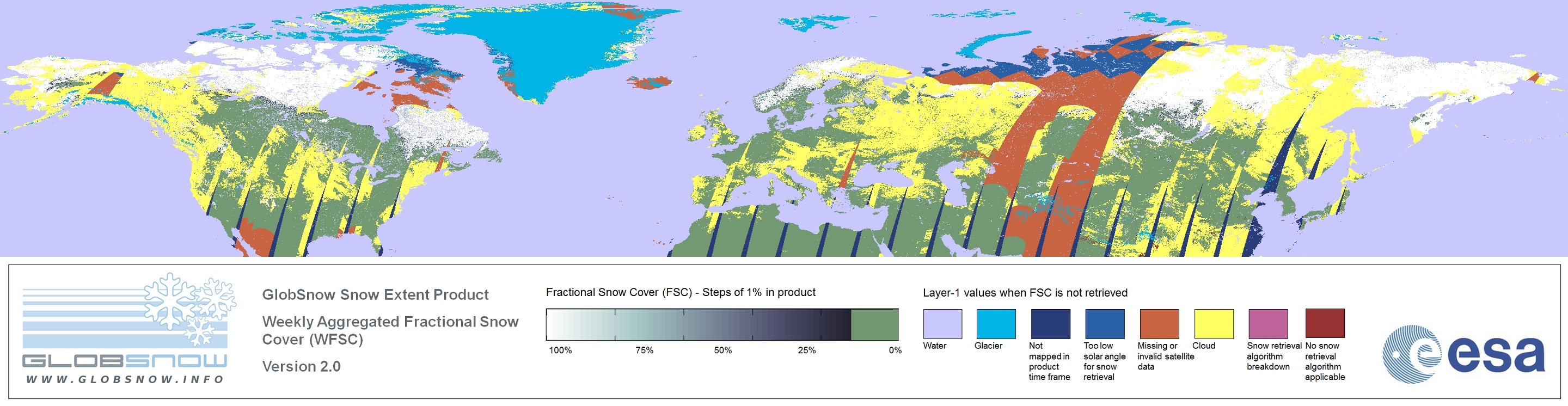Click the 25% scale label
Viewport: 1568px width, 406px height.
point(806,350)
